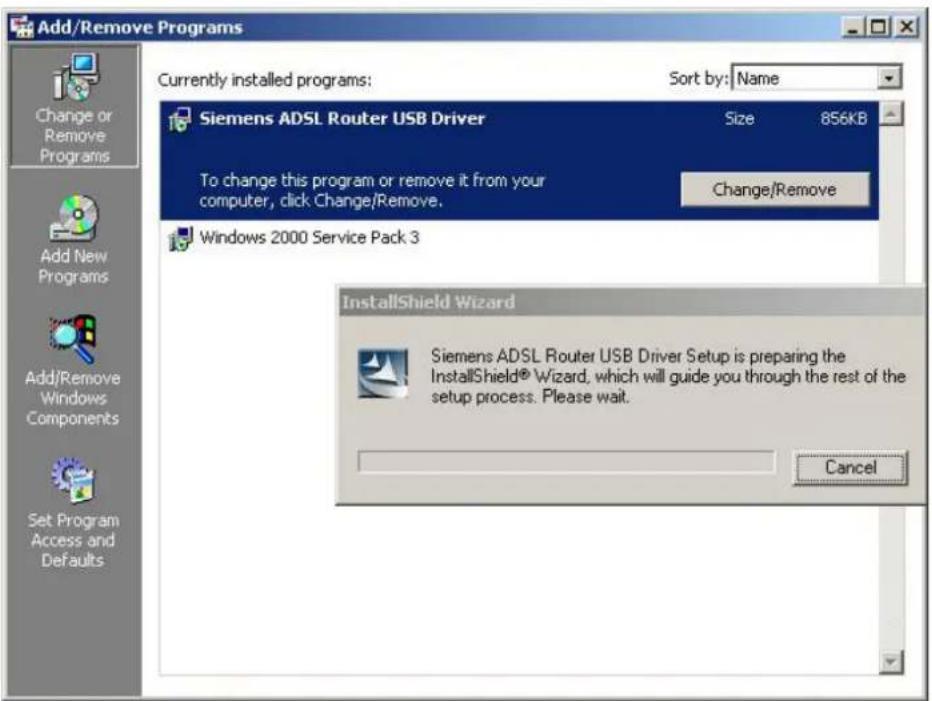Click the program list scroll down arrow
Viewport: 932px width, 701px height.
pos(892,661)
